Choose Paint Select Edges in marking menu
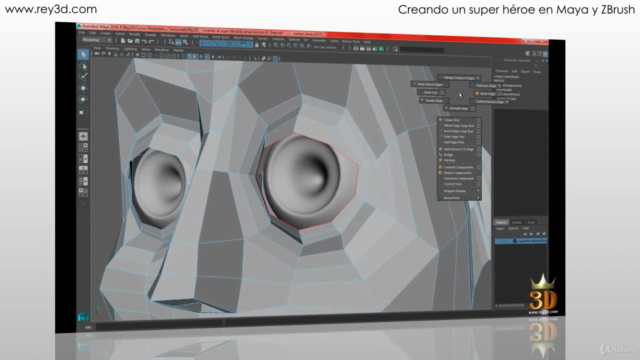The image size is (640, 360). click(x=429, y=84)
